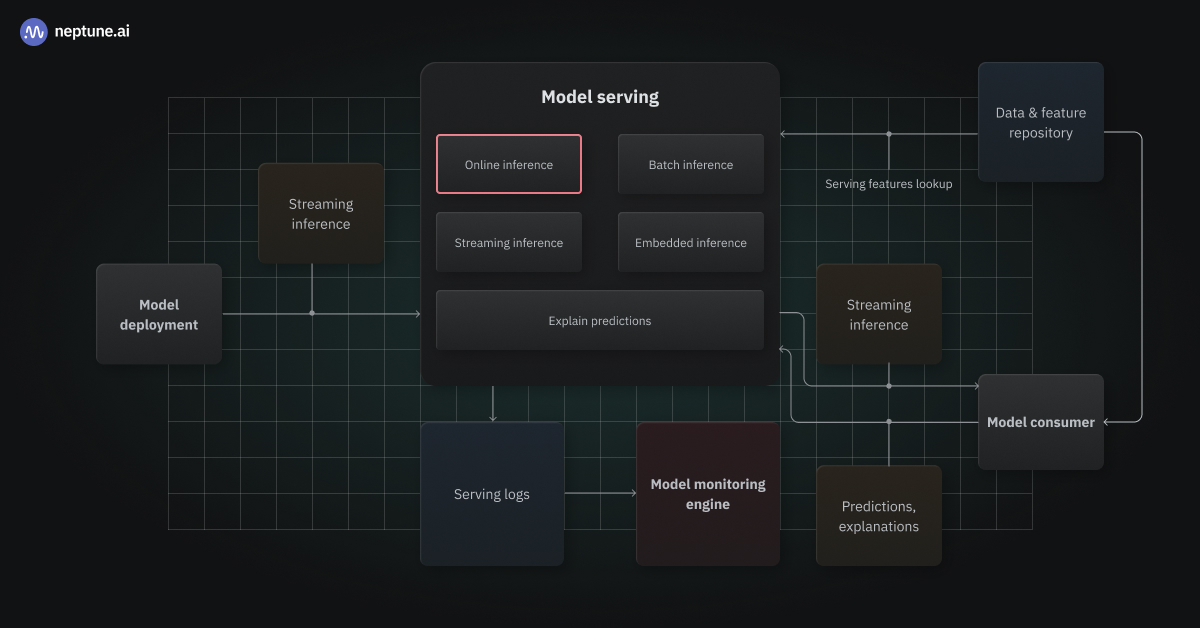Toggle the right Streaming inference stage
This screenshot has width=1200, height=628.
[878, 313]
